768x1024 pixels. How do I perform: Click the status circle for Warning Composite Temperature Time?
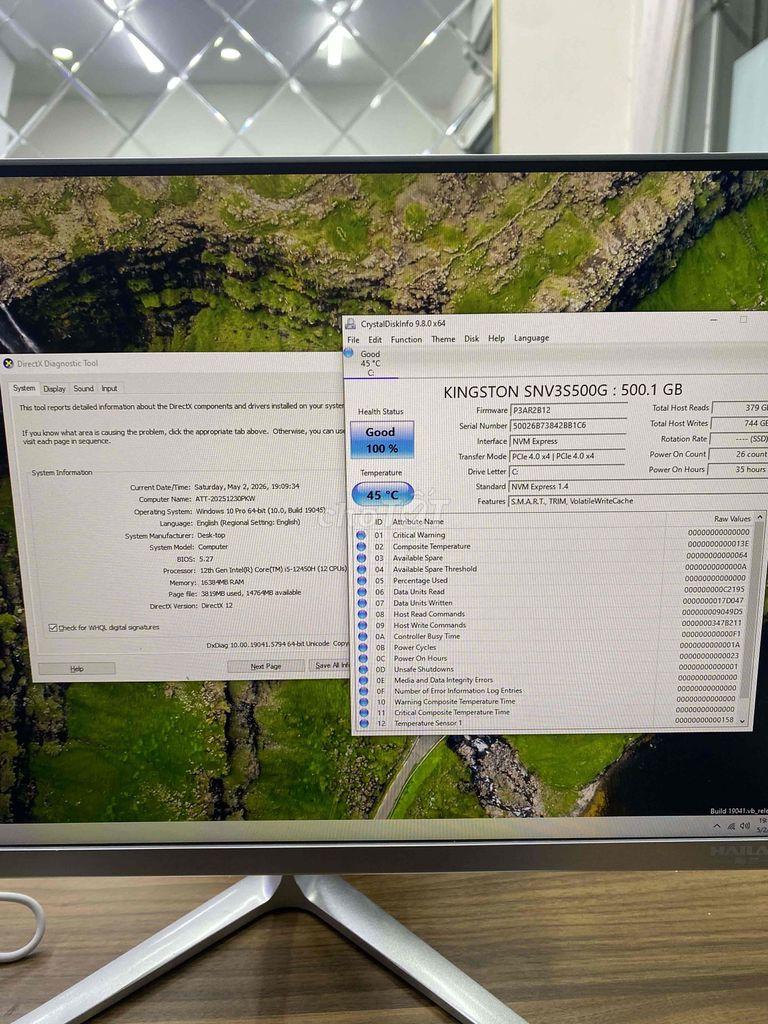click(x=364, y=701)
